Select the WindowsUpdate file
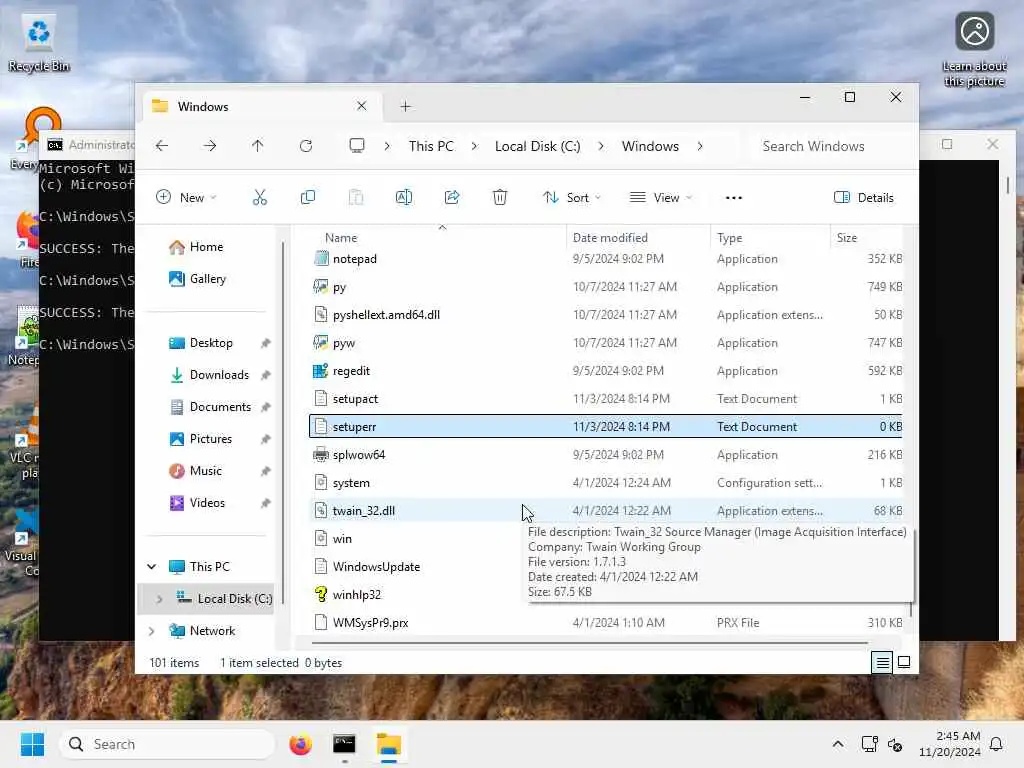Image resolution: width=1024 pixels, height=768 pixels. [418, 567]
